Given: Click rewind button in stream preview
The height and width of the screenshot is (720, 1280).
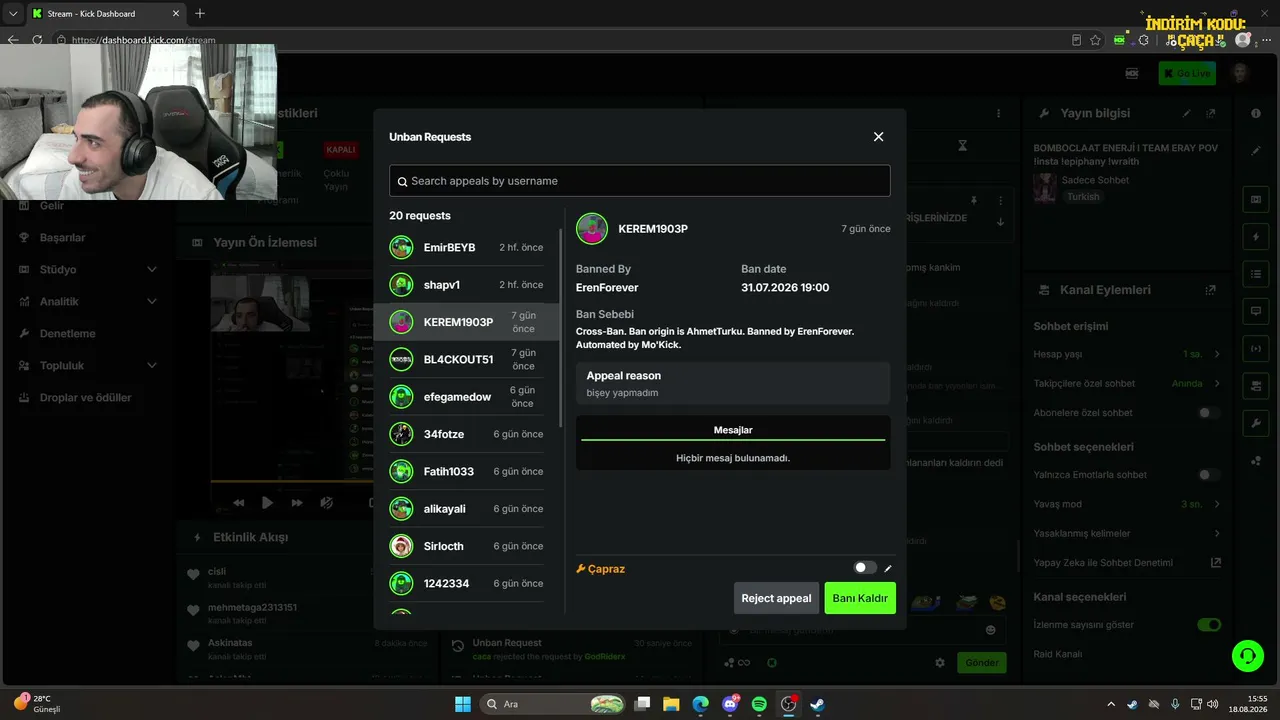Looking at the screenshot, I should click(238, 503).
